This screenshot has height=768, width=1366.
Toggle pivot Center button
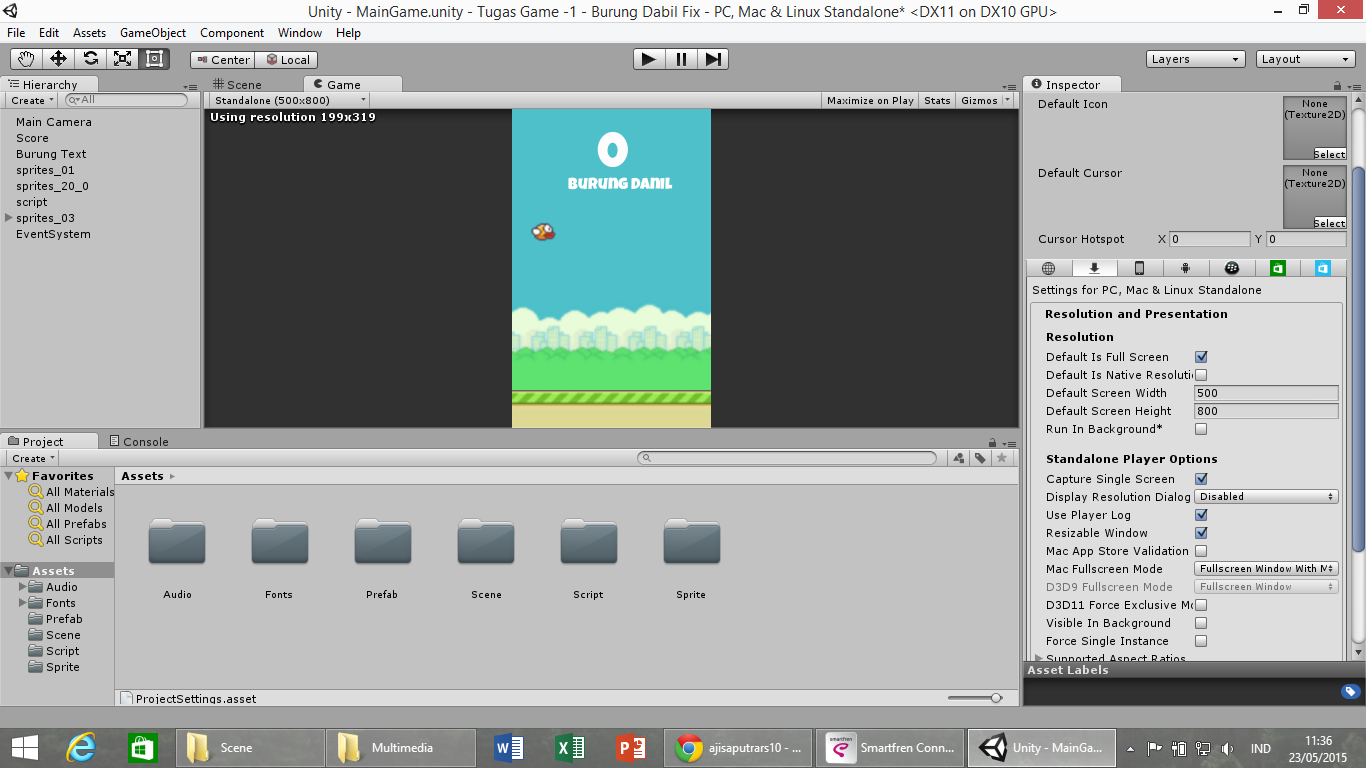[222, 60]
